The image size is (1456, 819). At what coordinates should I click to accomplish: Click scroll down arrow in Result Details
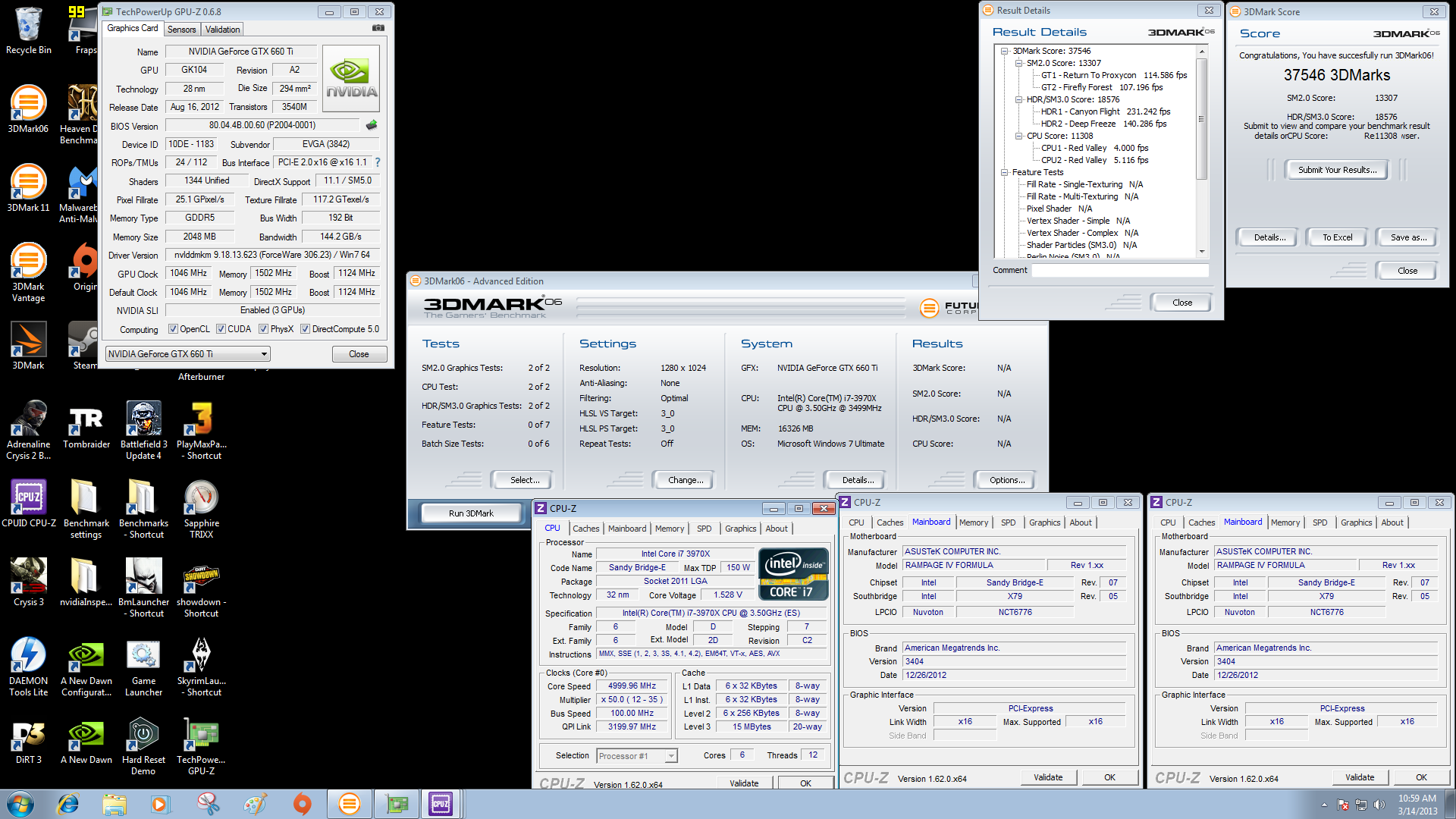pyautogui.click(x=1201, y=252)
